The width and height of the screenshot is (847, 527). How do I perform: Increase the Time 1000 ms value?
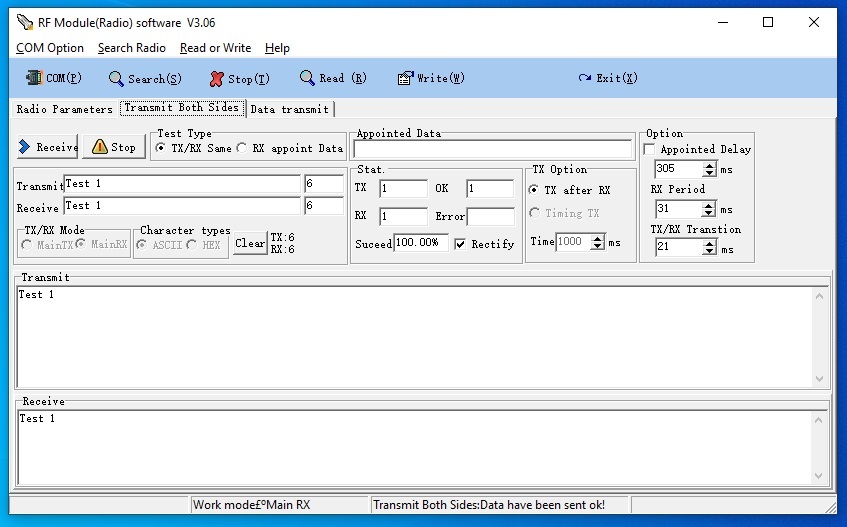pyautogui.click(x=597, y=238)
